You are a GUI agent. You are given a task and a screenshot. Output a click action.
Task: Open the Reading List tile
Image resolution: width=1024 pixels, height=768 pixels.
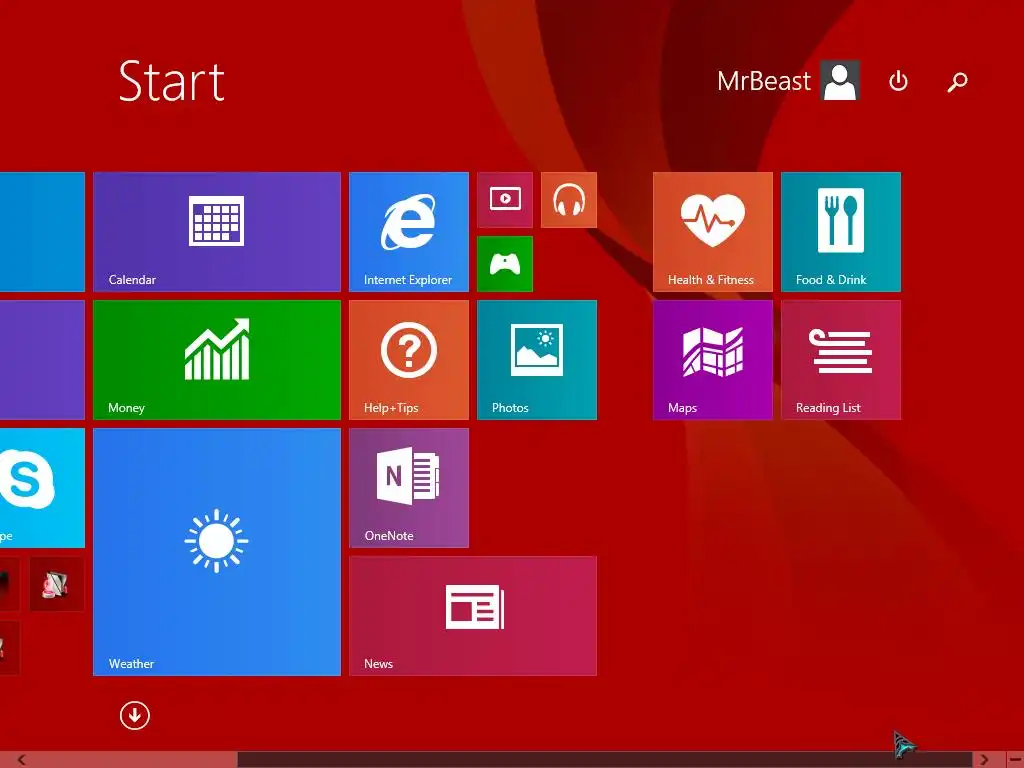840,360
